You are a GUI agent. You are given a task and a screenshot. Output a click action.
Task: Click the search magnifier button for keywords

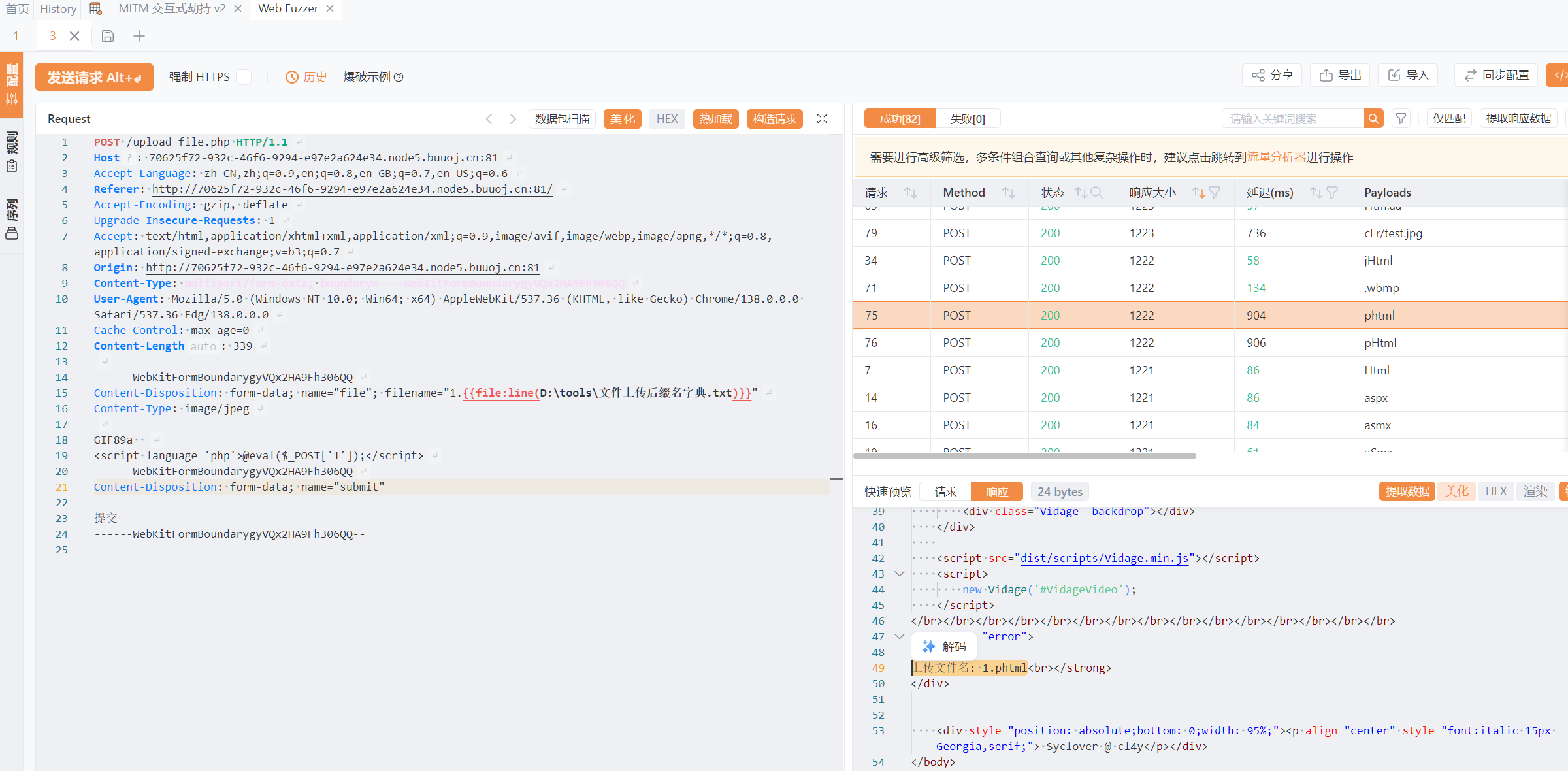click(x=1373, y=119)
